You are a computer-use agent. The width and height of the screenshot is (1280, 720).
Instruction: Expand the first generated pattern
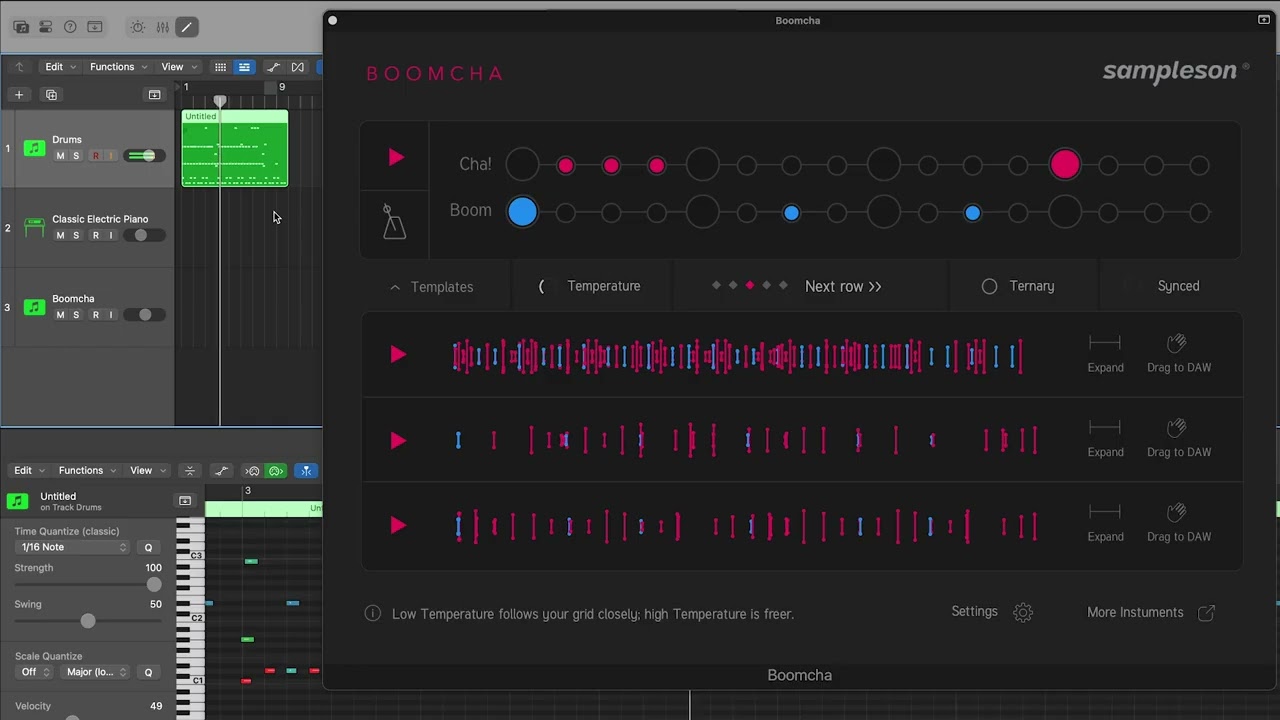1105,353
